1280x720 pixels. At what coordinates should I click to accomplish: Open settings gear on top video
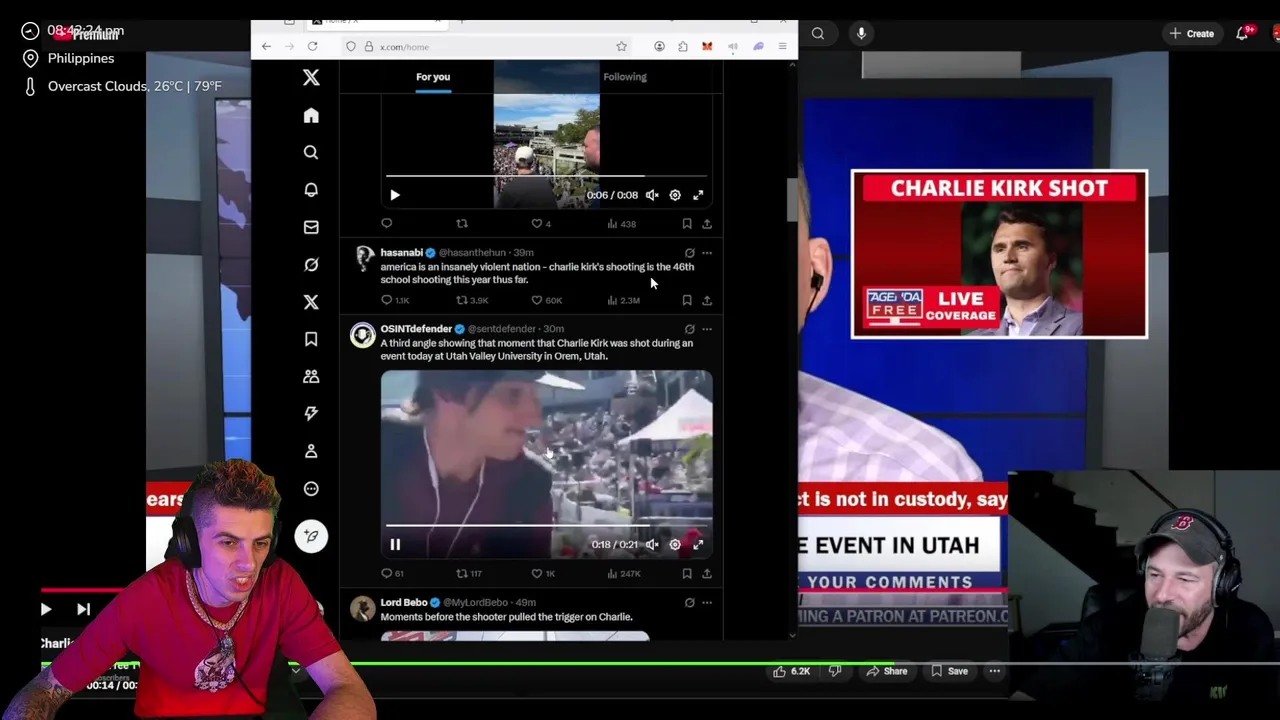(675, 195)
